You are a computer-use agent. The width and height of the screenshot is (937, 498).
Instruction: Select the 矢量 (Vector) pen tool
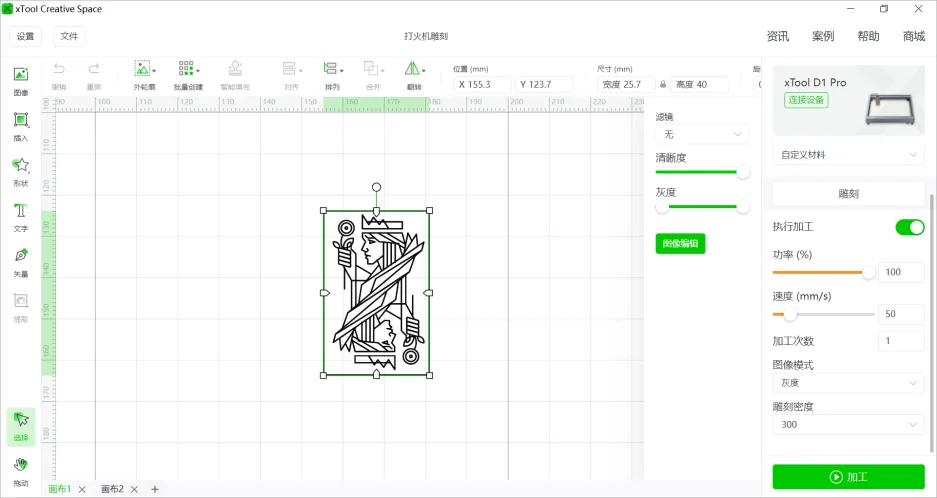(21, 262)
